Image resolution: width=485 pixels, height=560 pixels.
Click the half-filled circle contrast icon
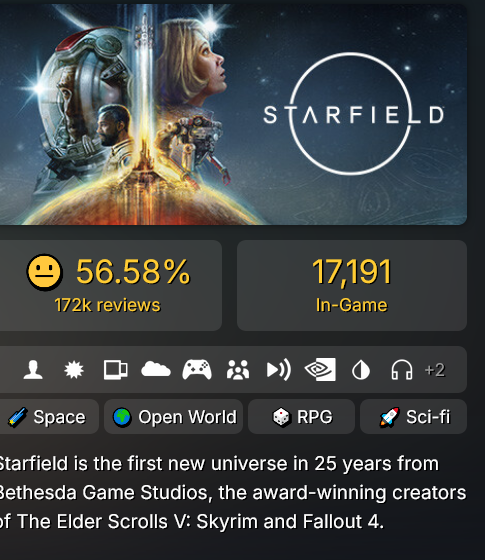click(x=361, y=370)
